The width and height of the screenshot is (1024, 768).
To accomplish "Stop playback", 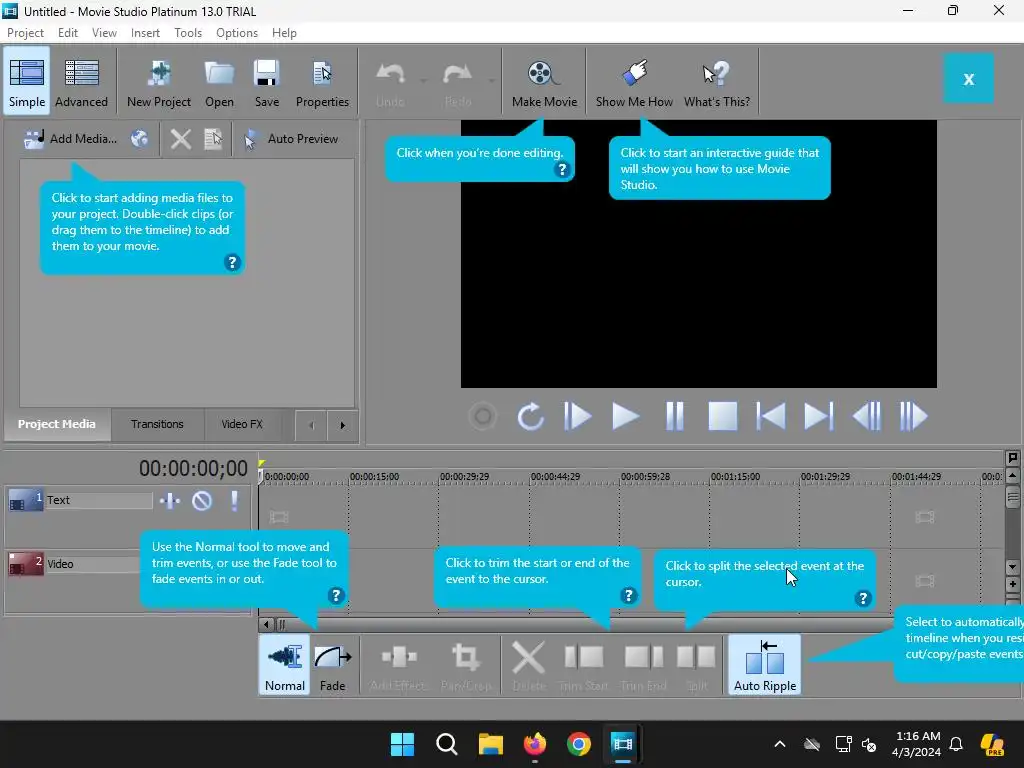I will tap(722, 416).
